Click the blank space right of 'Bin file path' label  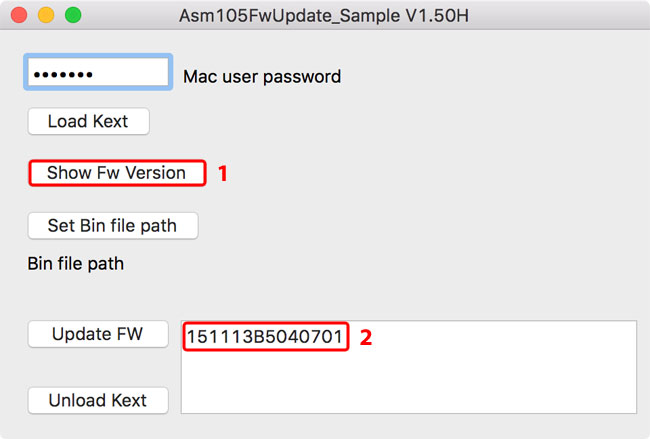(x=350, y=265)
